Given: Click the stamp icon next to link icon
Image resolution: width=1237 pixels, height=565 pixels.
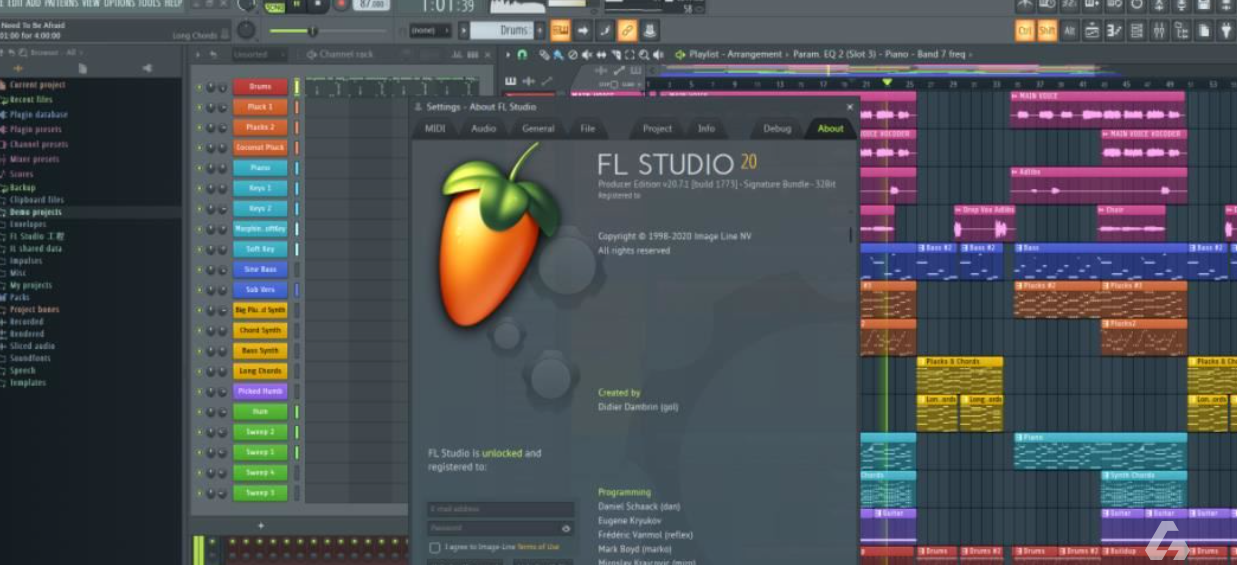Looking at the screenshot, I should 650,31.
